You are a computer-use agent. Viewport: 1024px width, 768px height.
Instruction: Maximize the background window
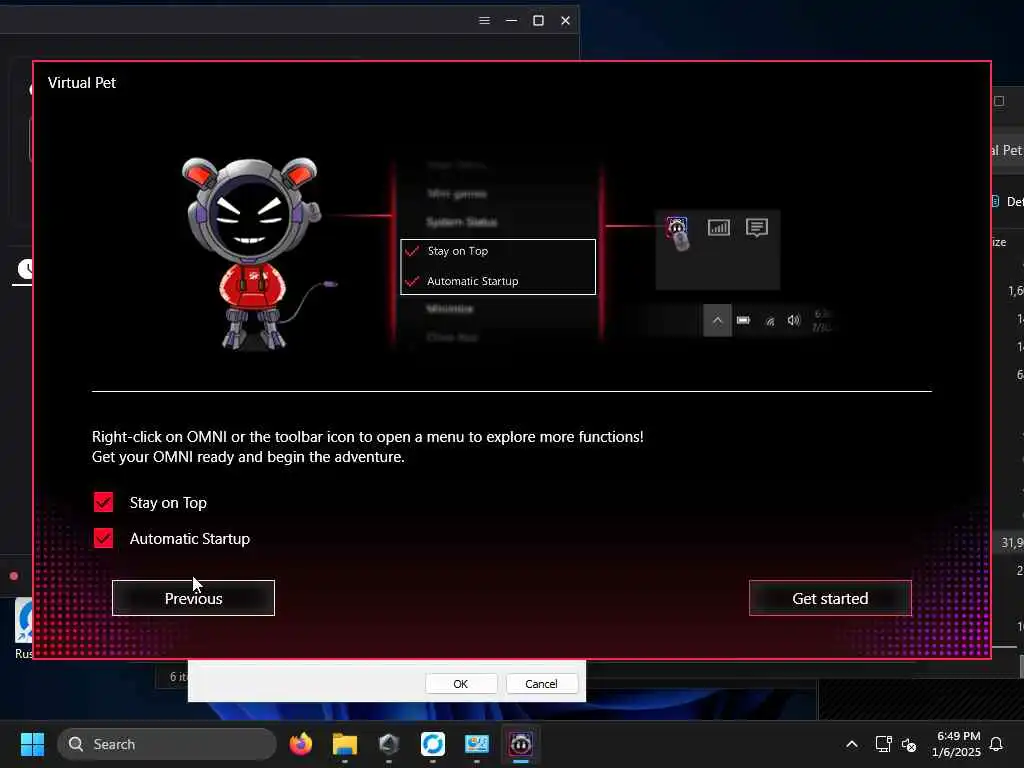[539, 21]
